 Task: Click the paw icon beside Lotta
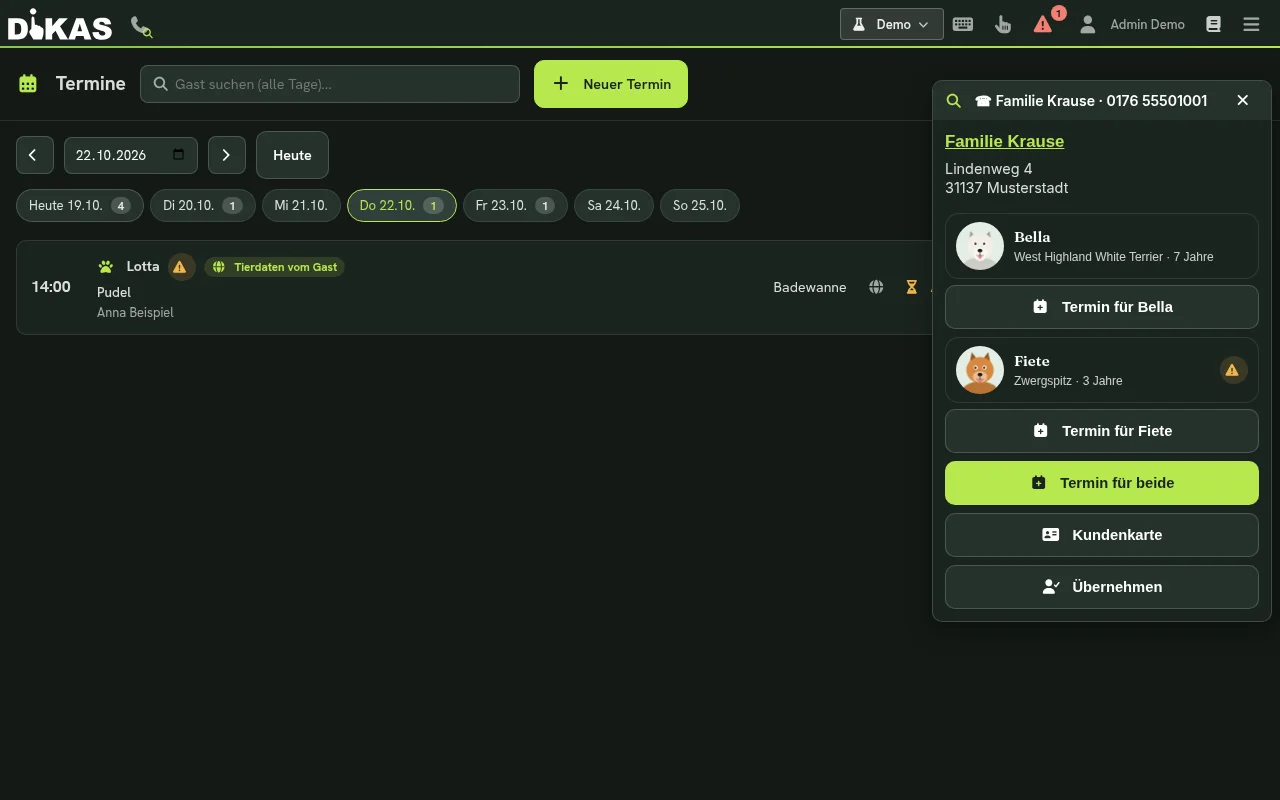click(x=106, y=267)
